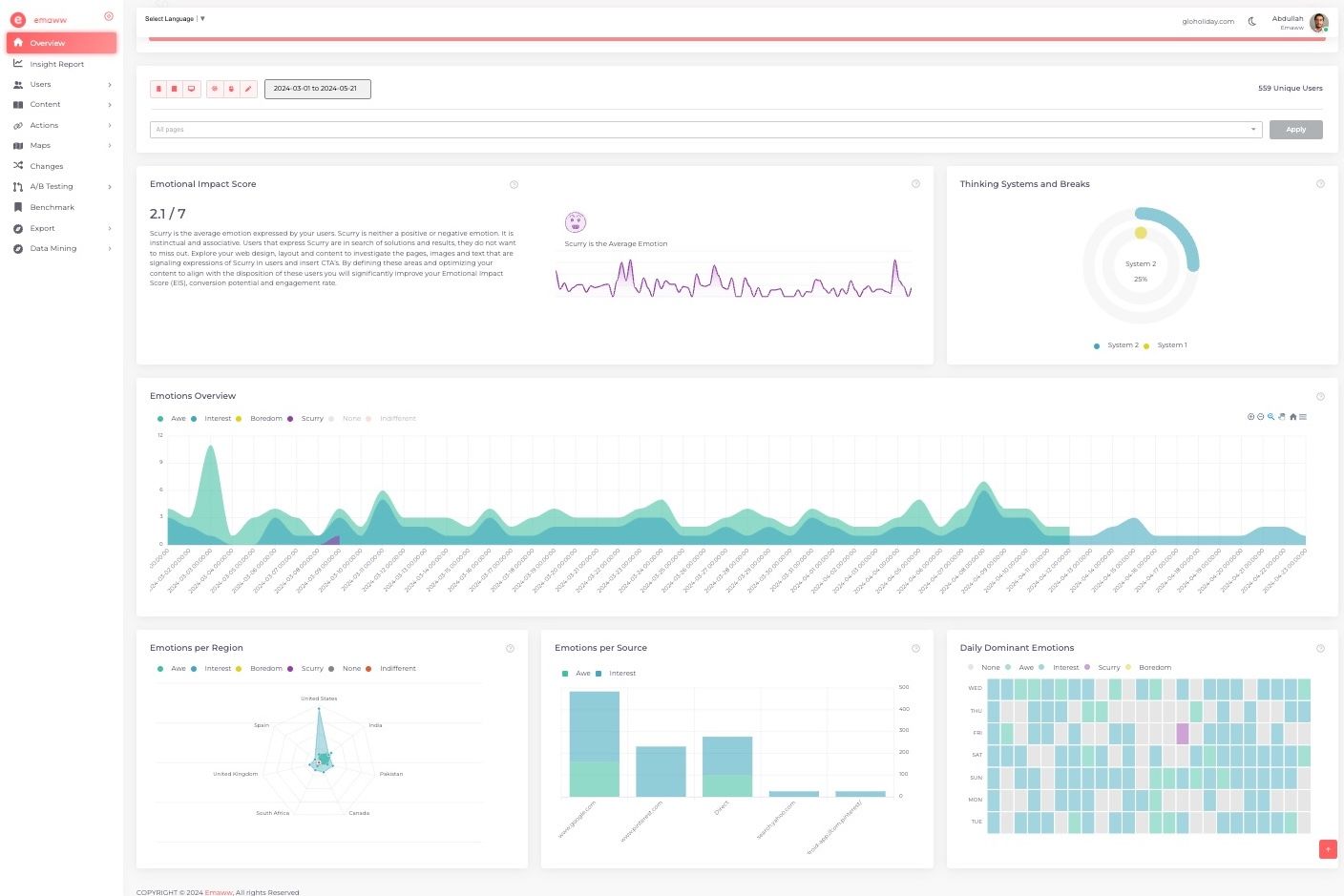The image size is (1344, 896).
Task: Collapse sidebar with the circle icon near logo
Action: [x=108, y=16]
